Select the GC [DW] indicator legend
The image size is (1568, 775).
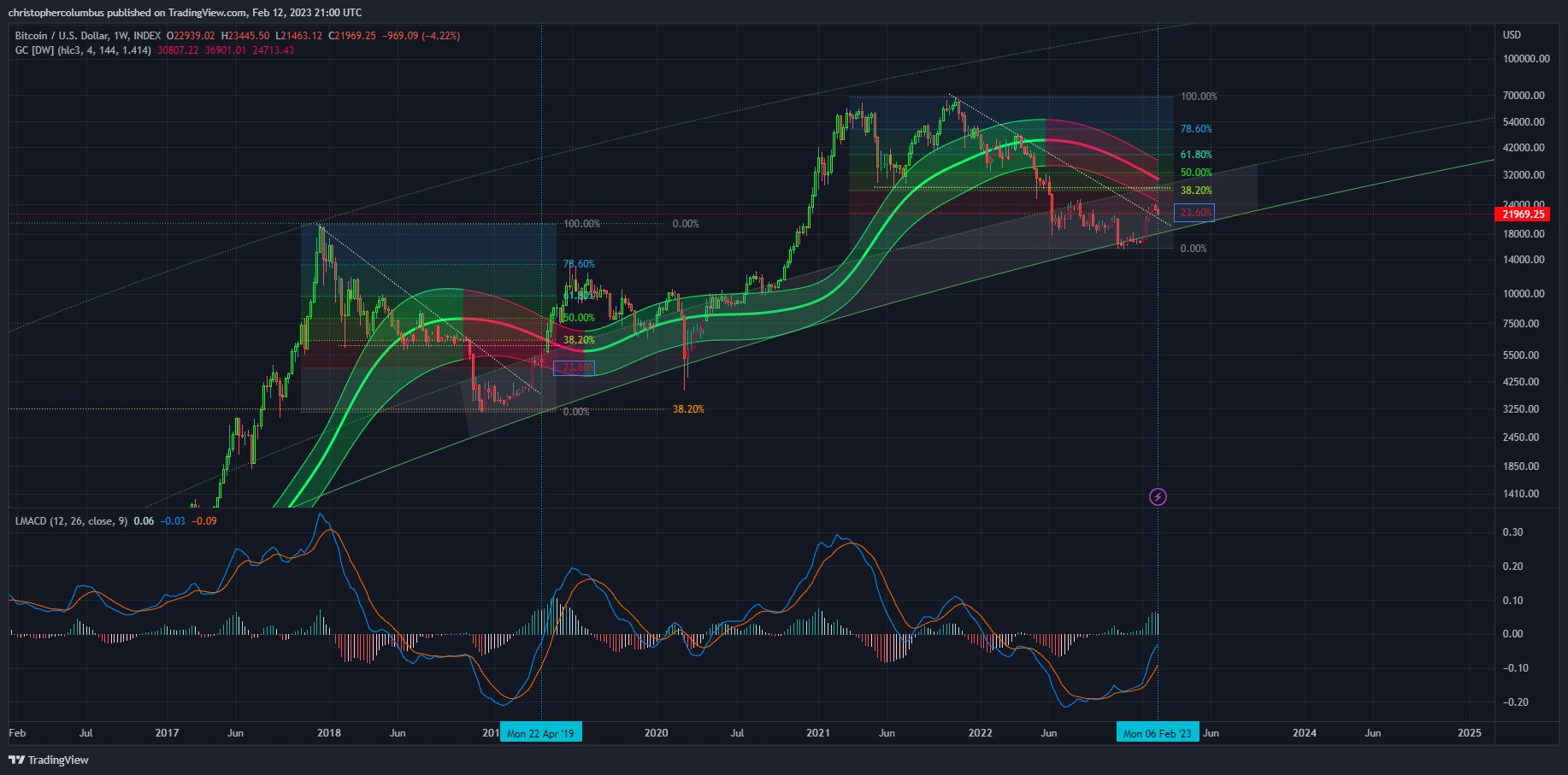click(83, 50)
